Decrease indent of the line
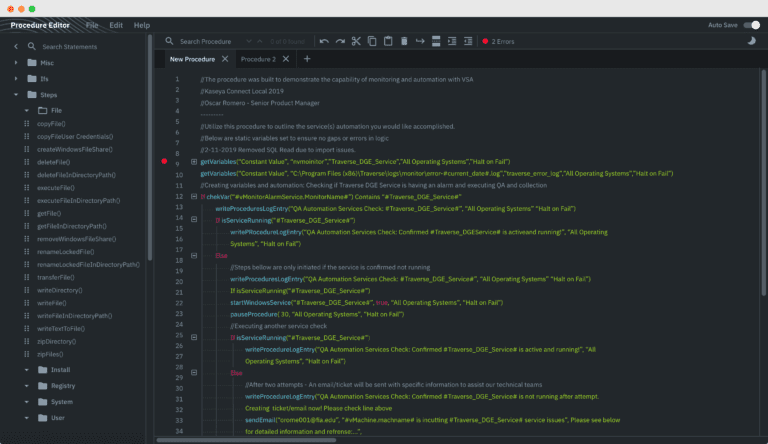The width and height of the screenshot is (768, 444). [468, 41]
